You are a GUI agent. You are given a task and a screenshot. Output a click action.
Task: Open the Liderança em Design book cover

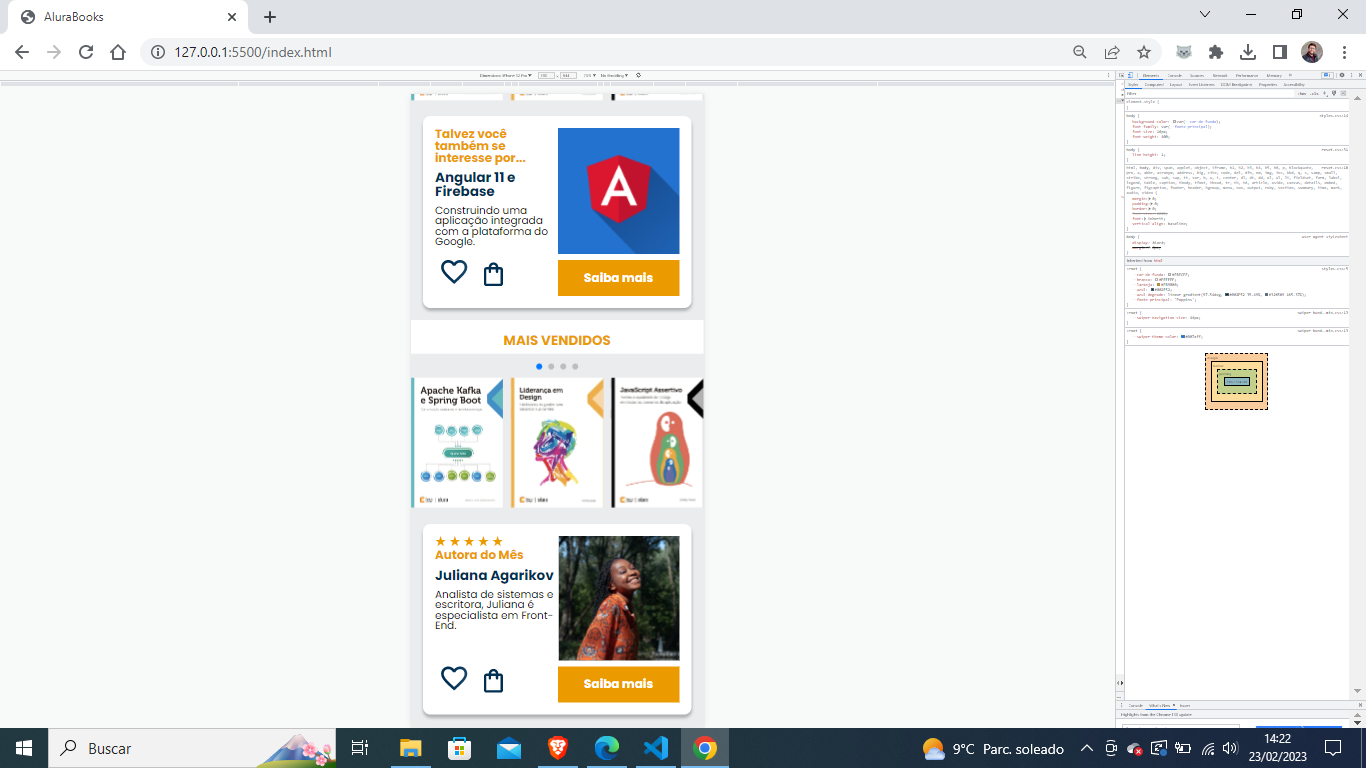(x=557, y=442)
